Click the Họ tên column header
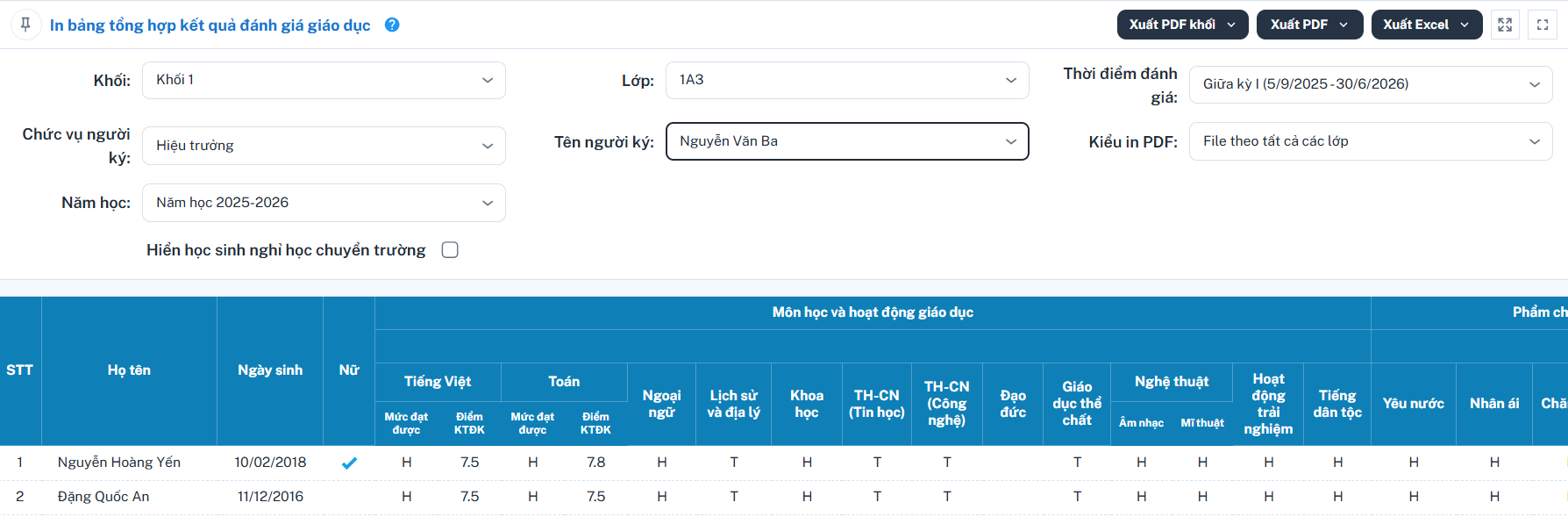Screen dimensions: 1568x517 (129, 370)
